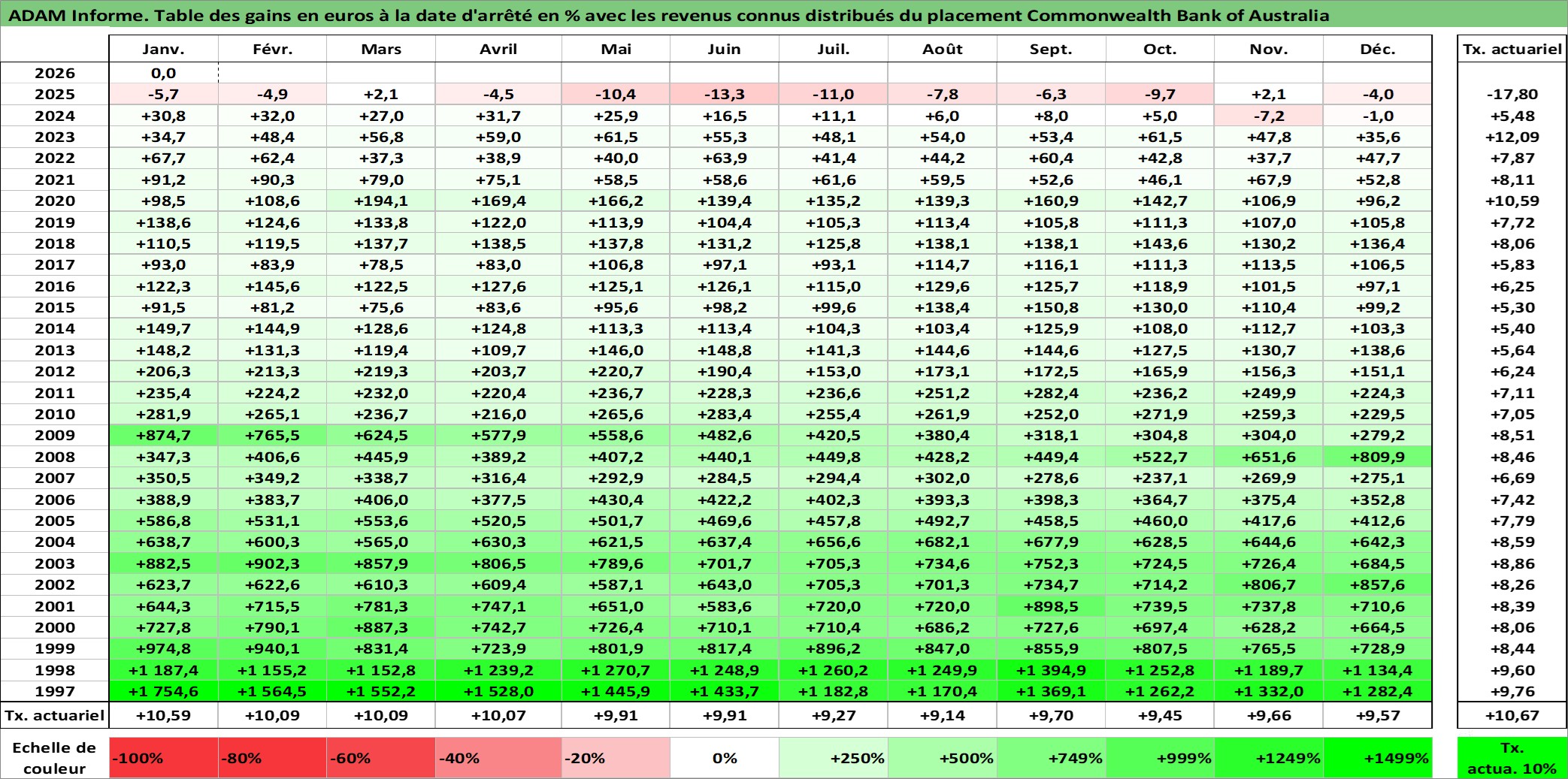1568x779 pixels.
Task: Click the 0,0 cell for January 2026
Action: (164, 73)
